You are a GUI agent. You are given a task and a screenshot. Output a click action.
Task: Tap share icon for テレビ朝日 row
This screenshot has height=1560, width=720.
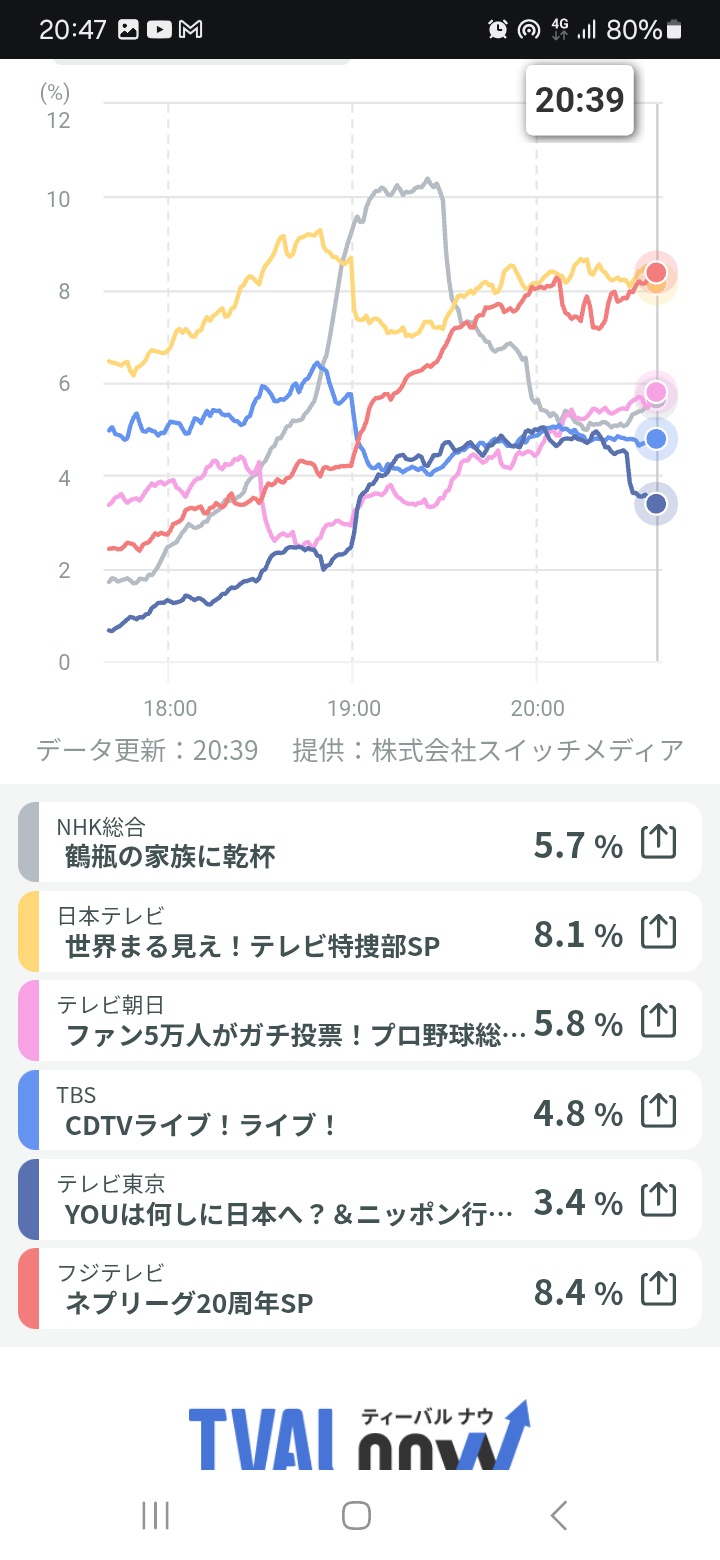pos(658,1021)
